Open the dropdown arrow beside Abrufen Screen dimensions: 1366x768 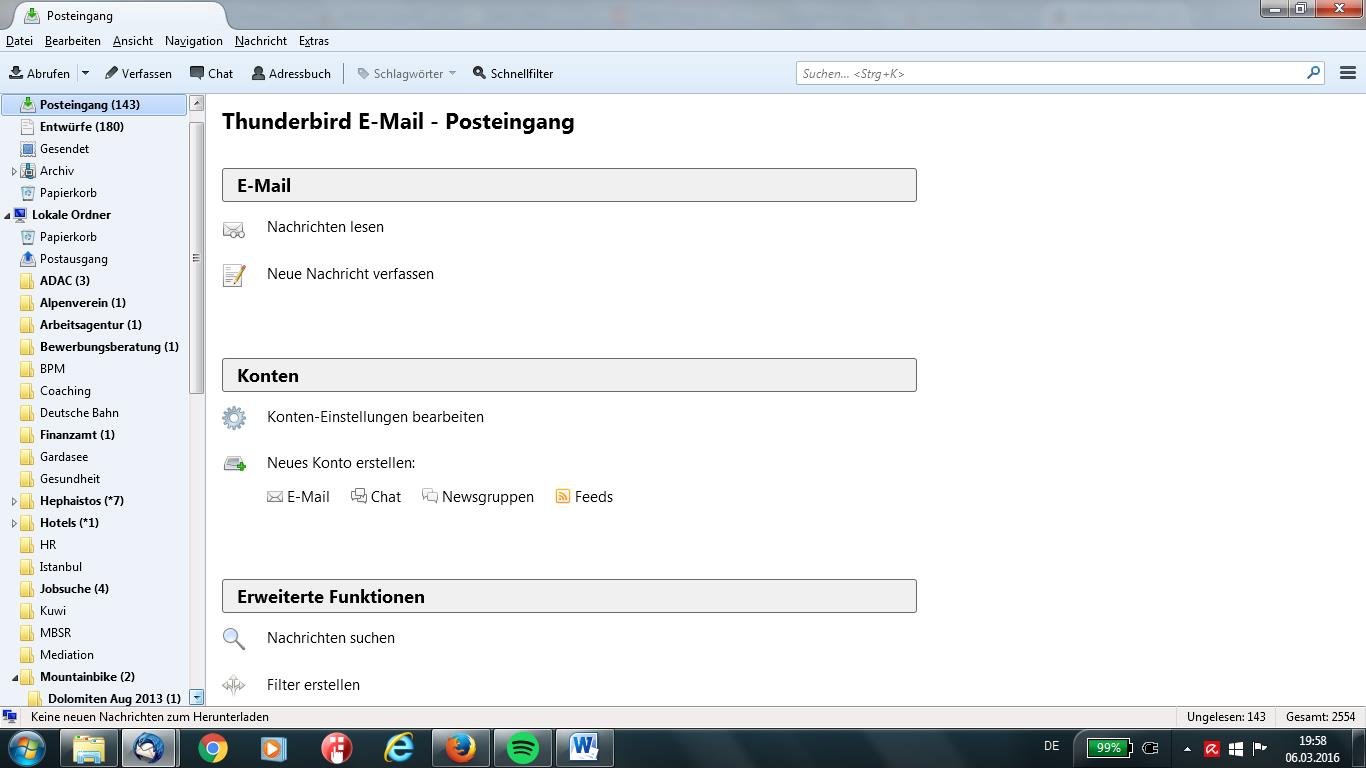point(85,73)
